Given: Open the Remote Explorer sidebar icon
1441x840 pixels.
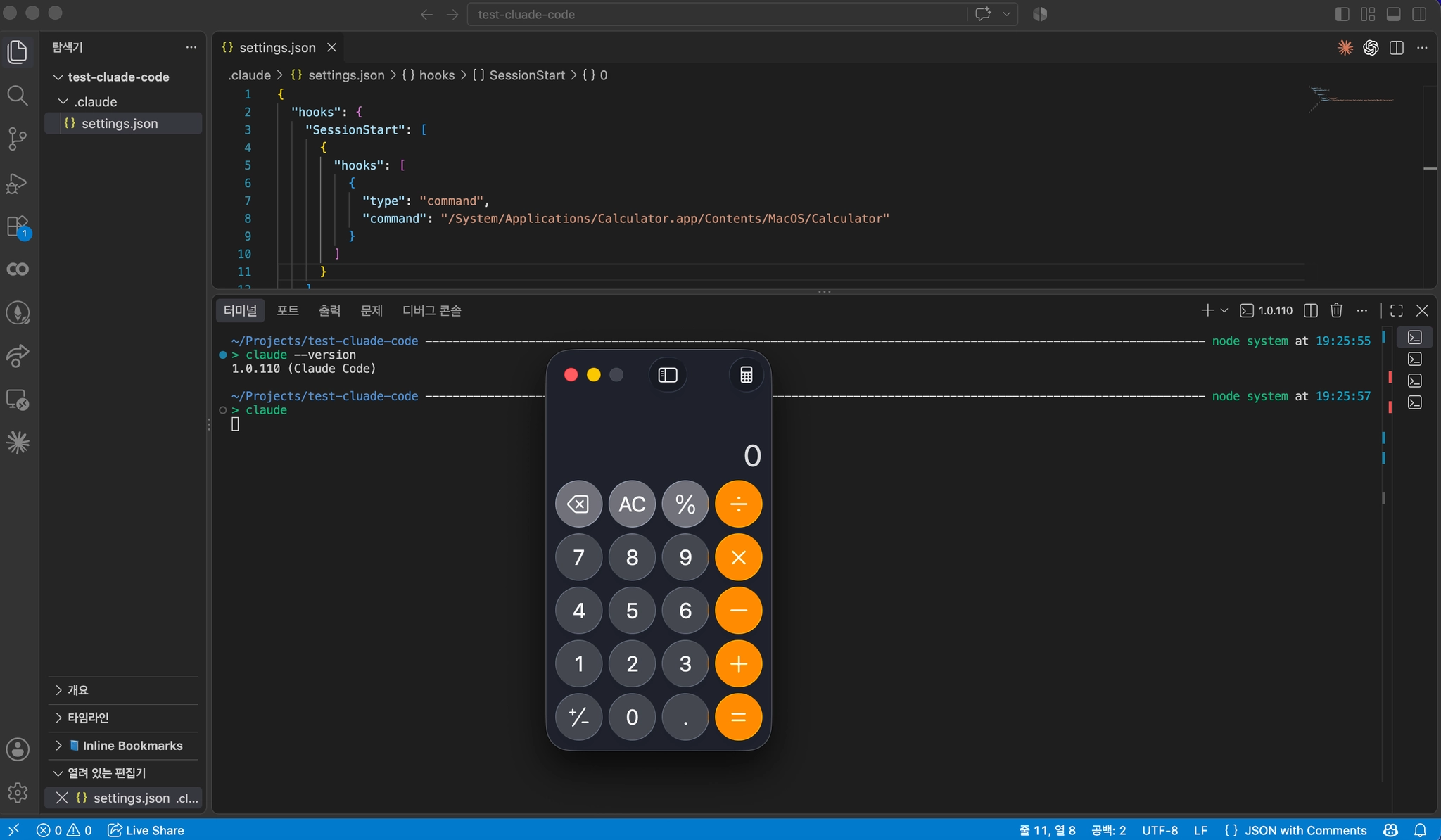Looking at the screenshot, I should 18,400.
